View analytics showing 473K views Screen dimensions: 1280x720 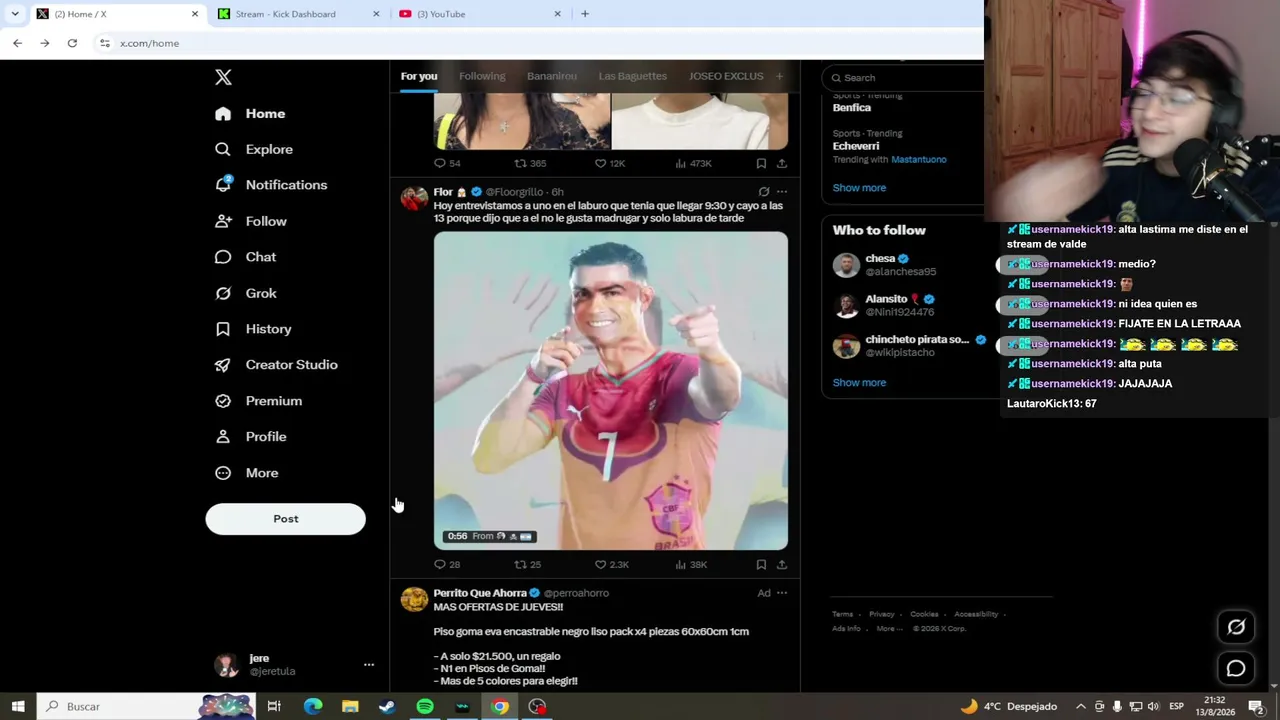pos(693,163)
